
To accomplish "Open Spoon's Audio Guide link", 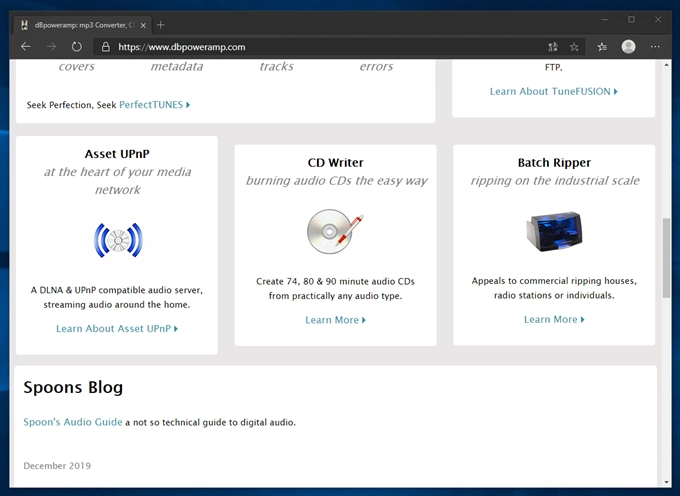I will tap(73, 422).
